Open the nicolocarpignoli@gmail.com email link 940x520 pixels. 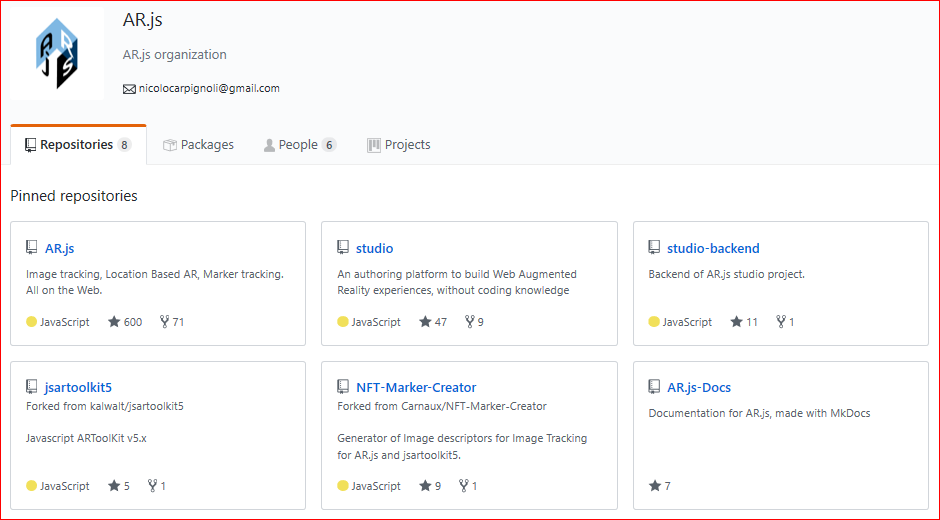209,88
